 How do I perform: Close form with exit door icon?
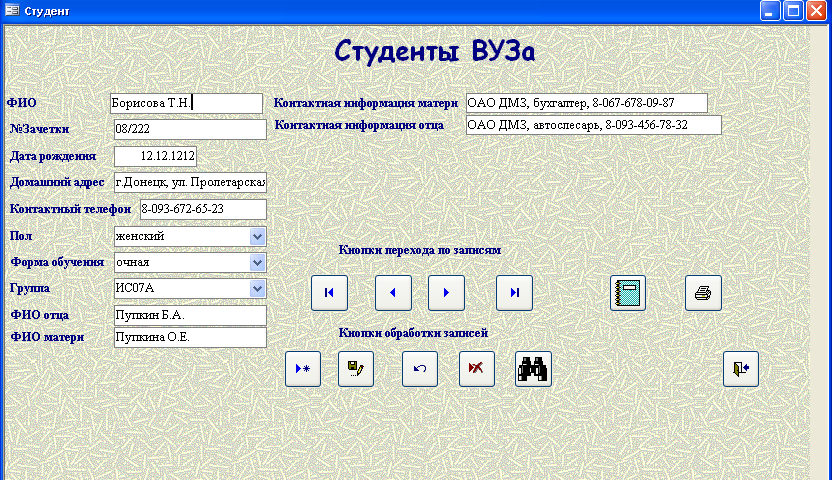[x=741, y=369]
